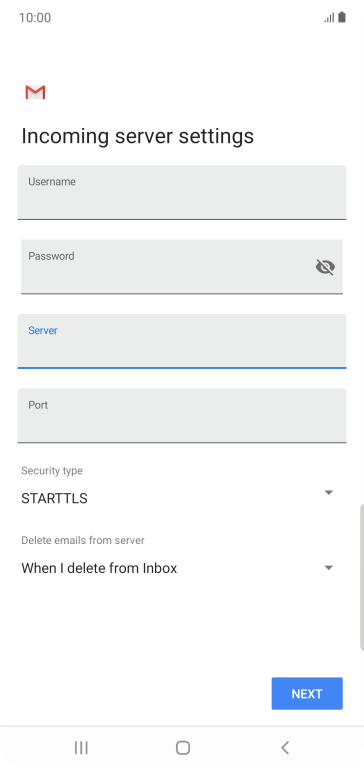The image size is (364, 768).
Task: Toggle password visibility eye icon
Action: 325,267
